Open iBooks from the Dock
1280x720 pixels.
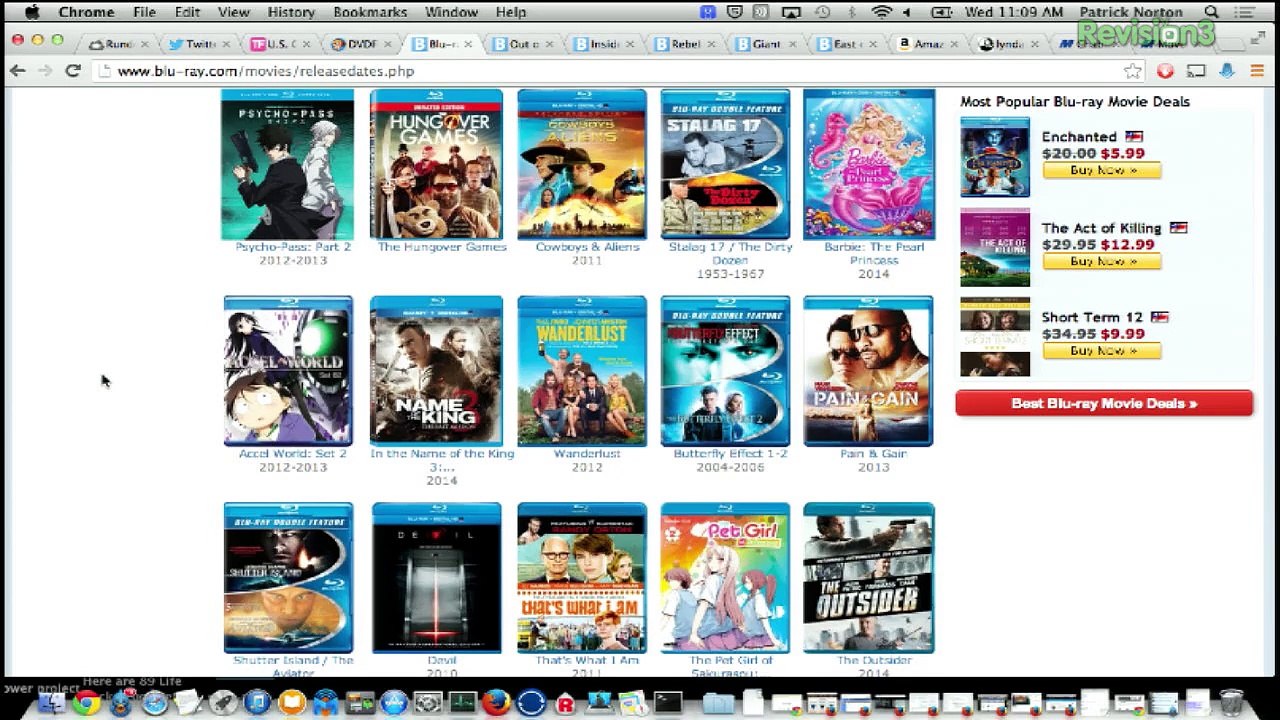[291, 703]
